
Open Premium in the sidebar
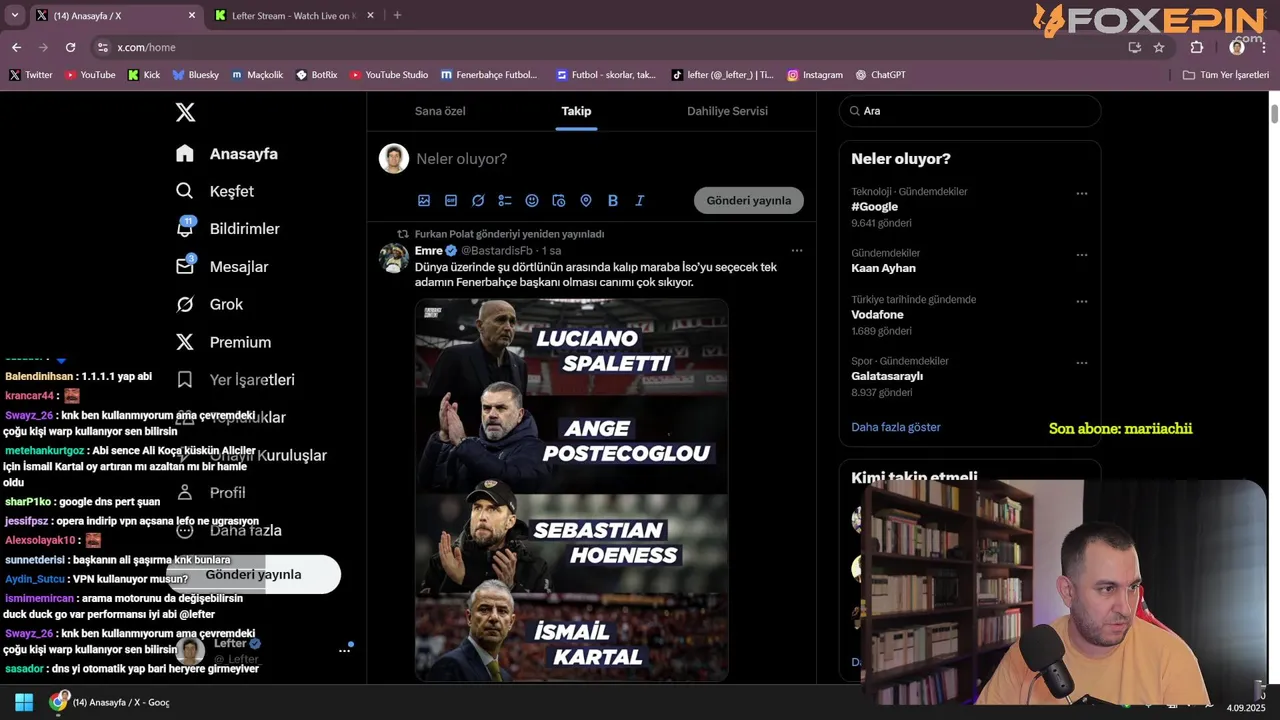click(x=223, y=342)
